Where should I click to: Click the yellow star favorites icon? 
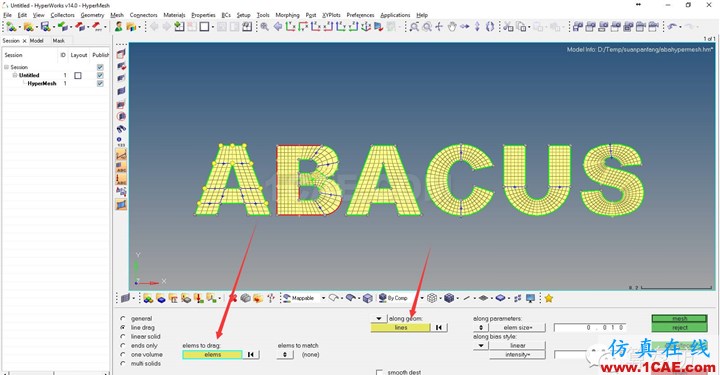549,298
